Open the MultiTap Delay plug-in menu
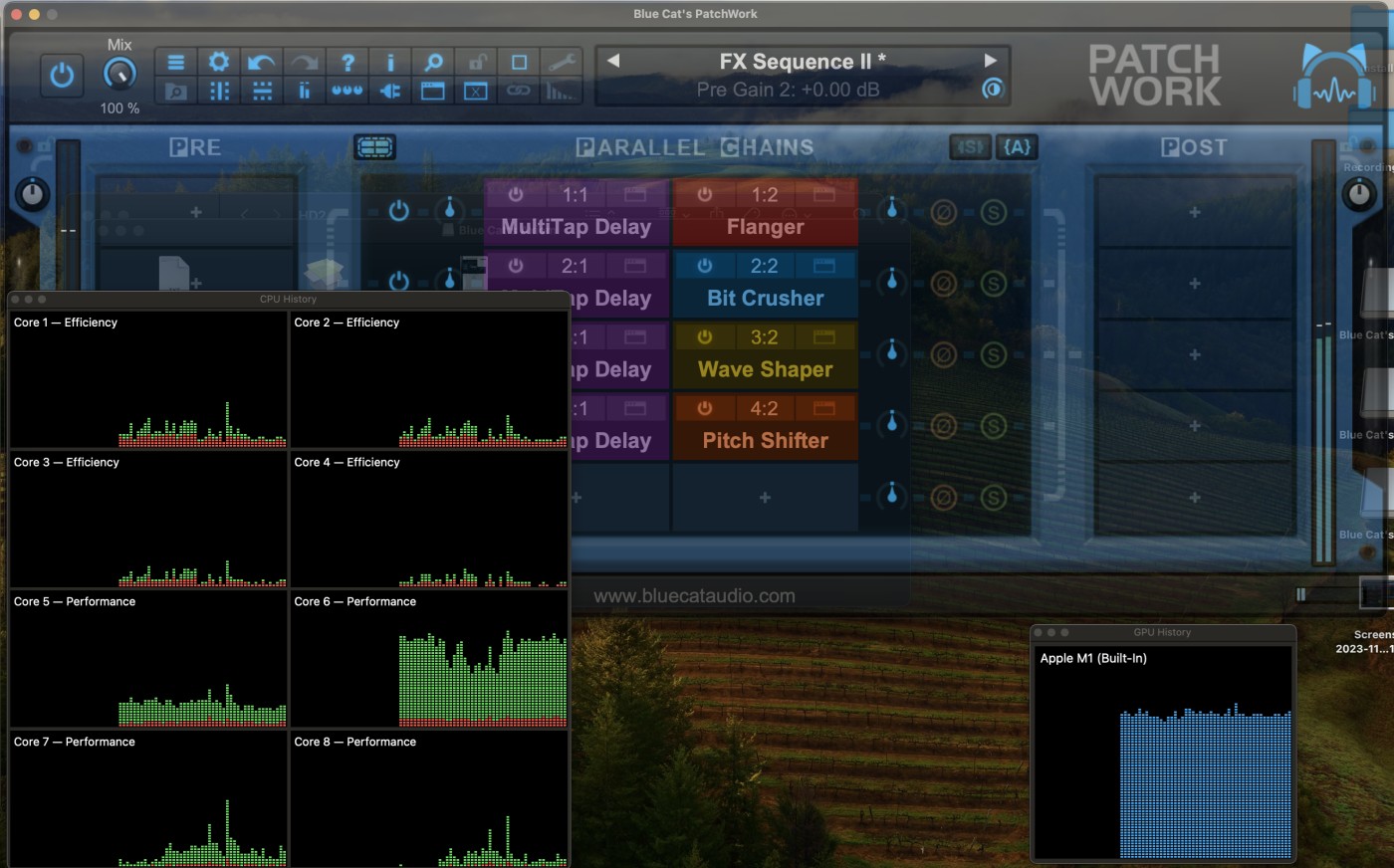This screenshot has width=1394, height=868. pyautogui.click(x=576, y=227)
